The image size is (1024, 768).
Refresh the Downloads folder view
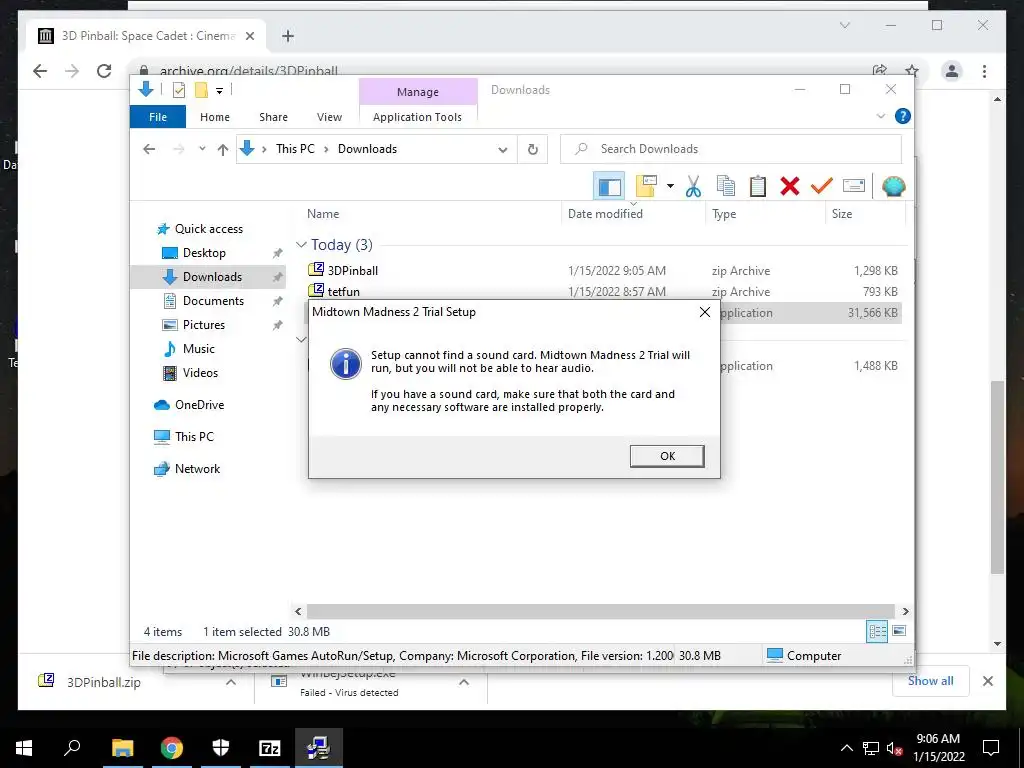coord(533,150)
